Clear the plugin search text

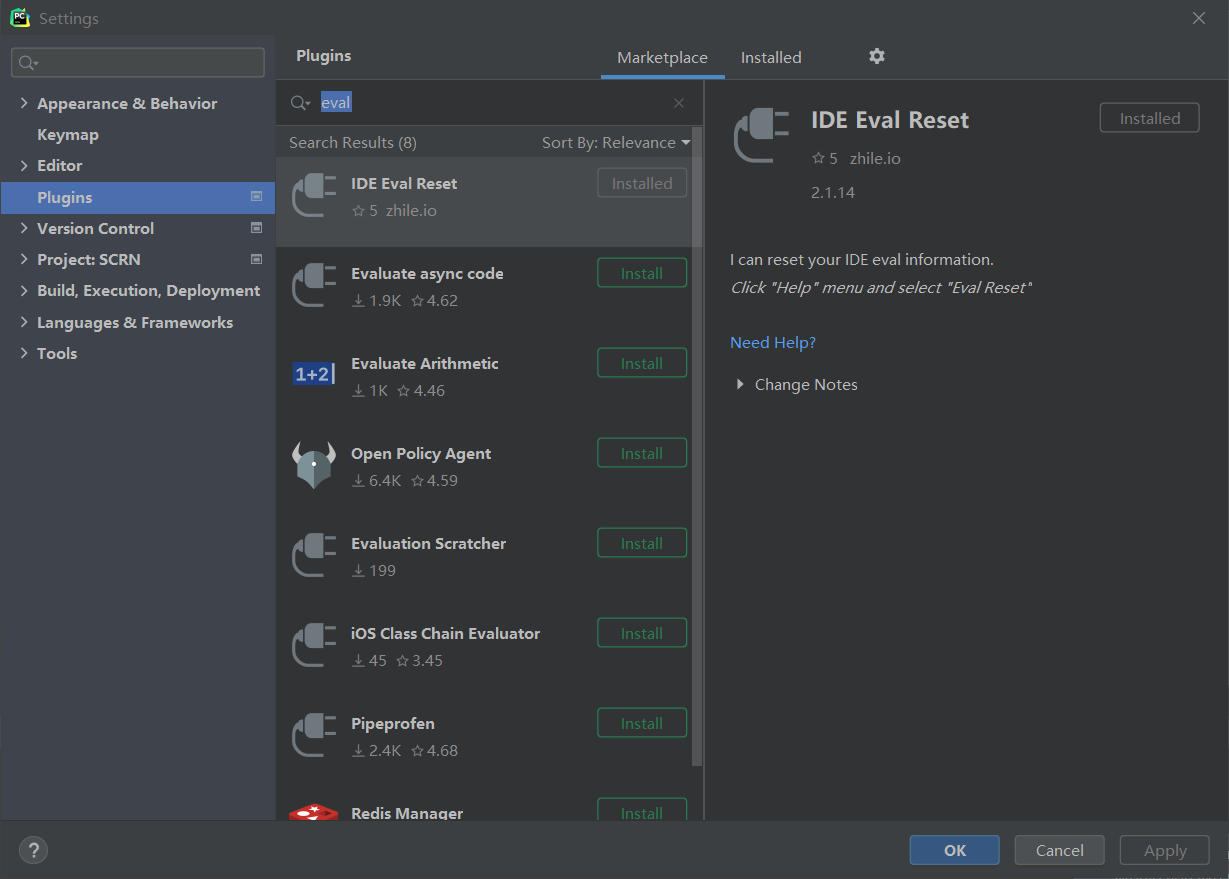[679, 103]
